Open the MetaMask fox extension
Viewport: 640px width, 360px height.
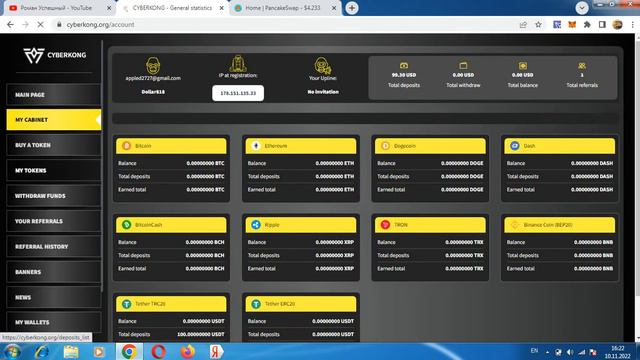click(572, 24)
